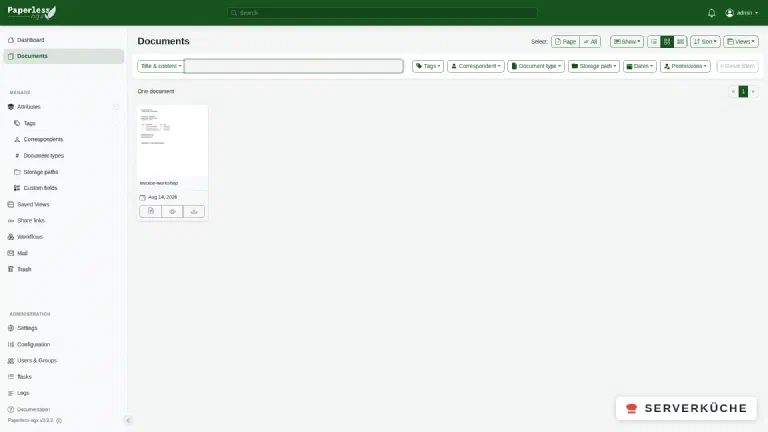Click the invoice-workshop title

[159, 183]
